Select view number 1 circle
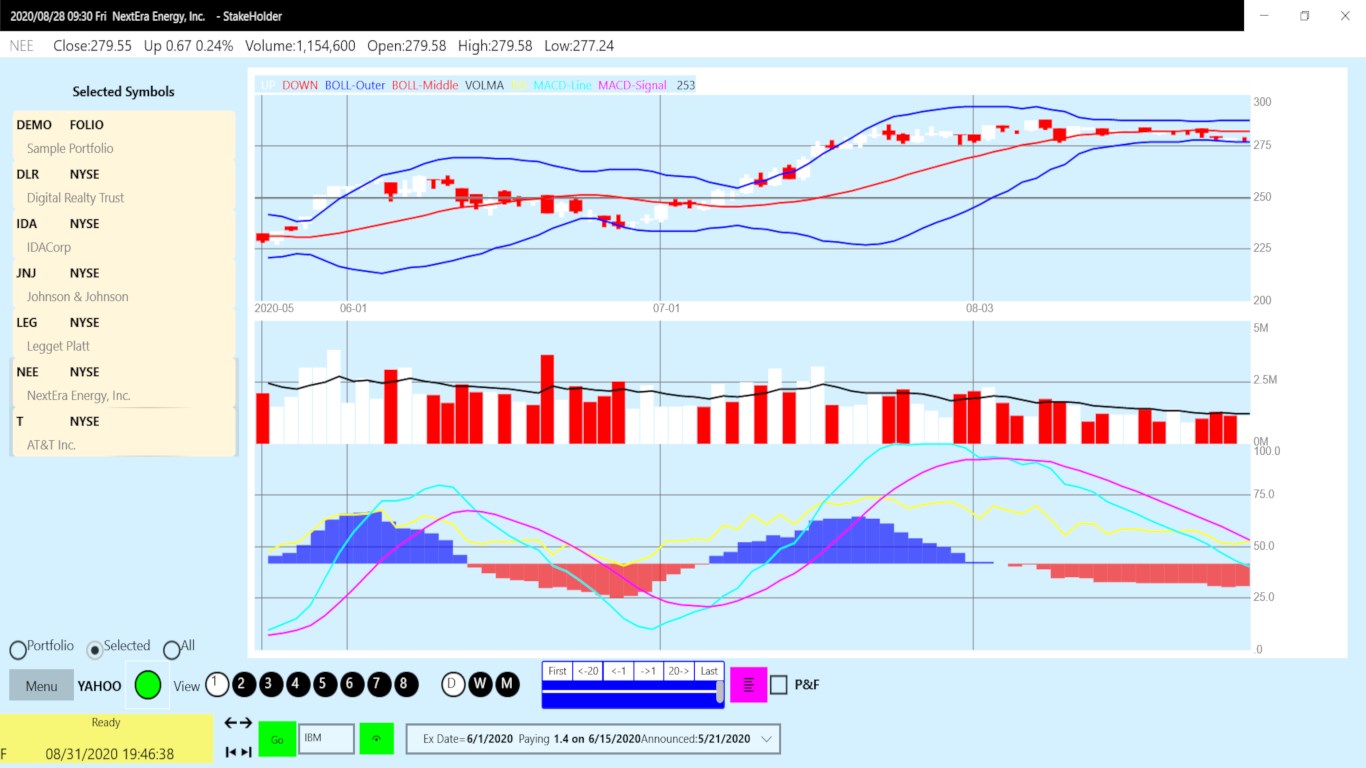The image size is (1366, 768). [217, 684]
